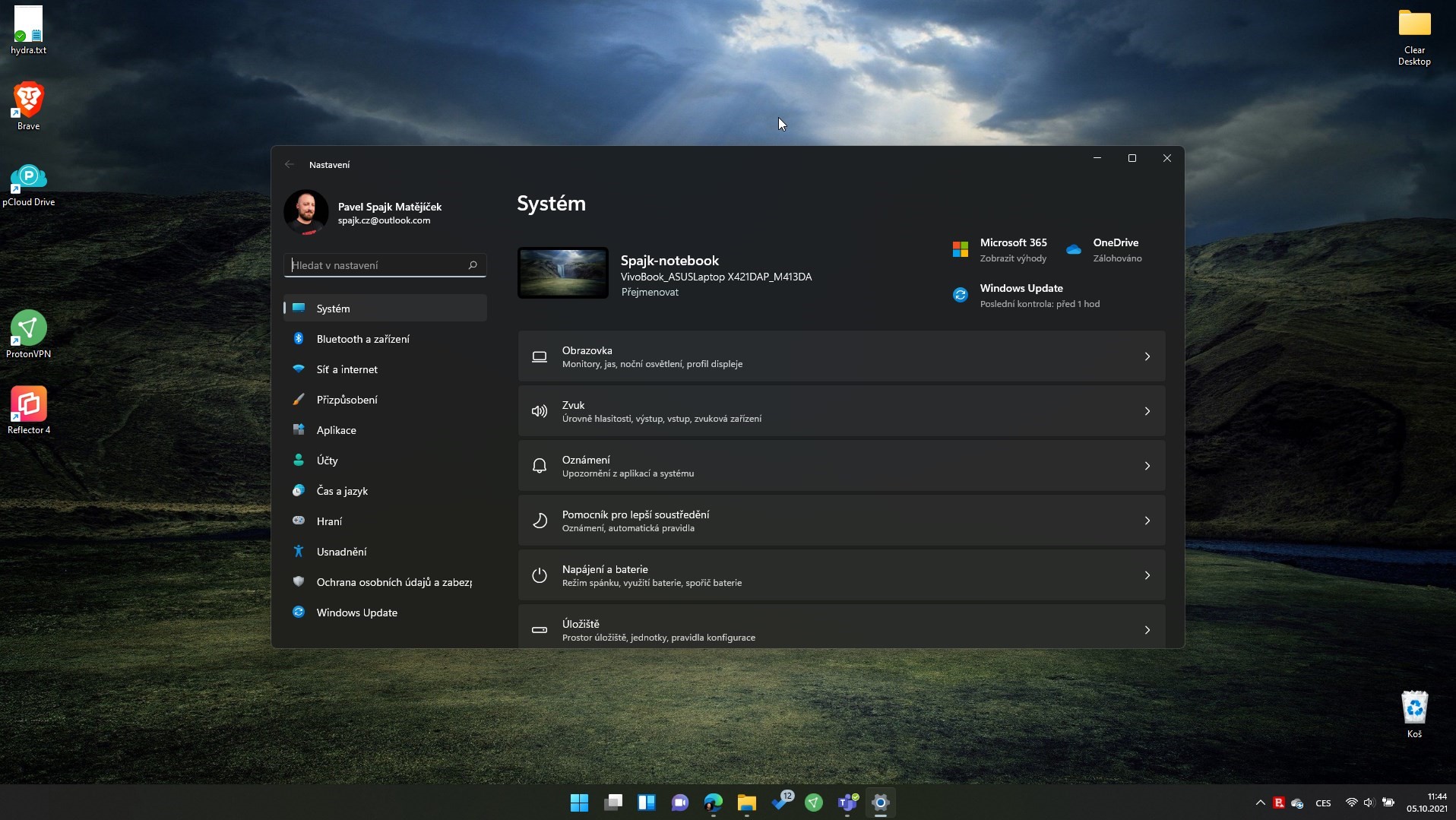Click the CES keyboard language indicator

(x=1323, y=803)
